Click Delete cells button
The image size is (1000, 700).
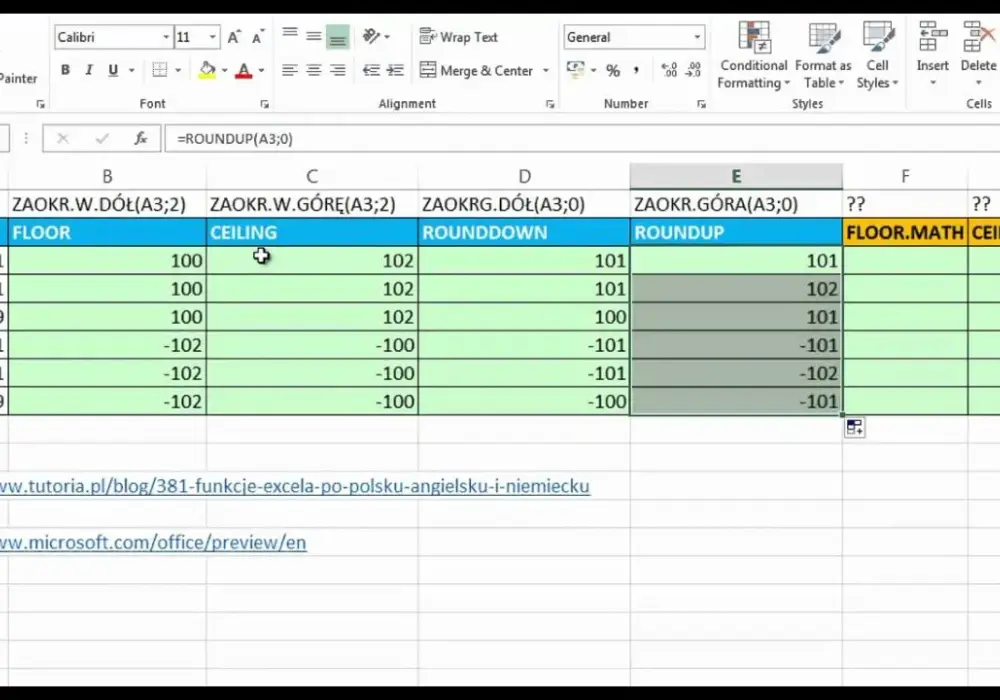[x=978, y=55]
